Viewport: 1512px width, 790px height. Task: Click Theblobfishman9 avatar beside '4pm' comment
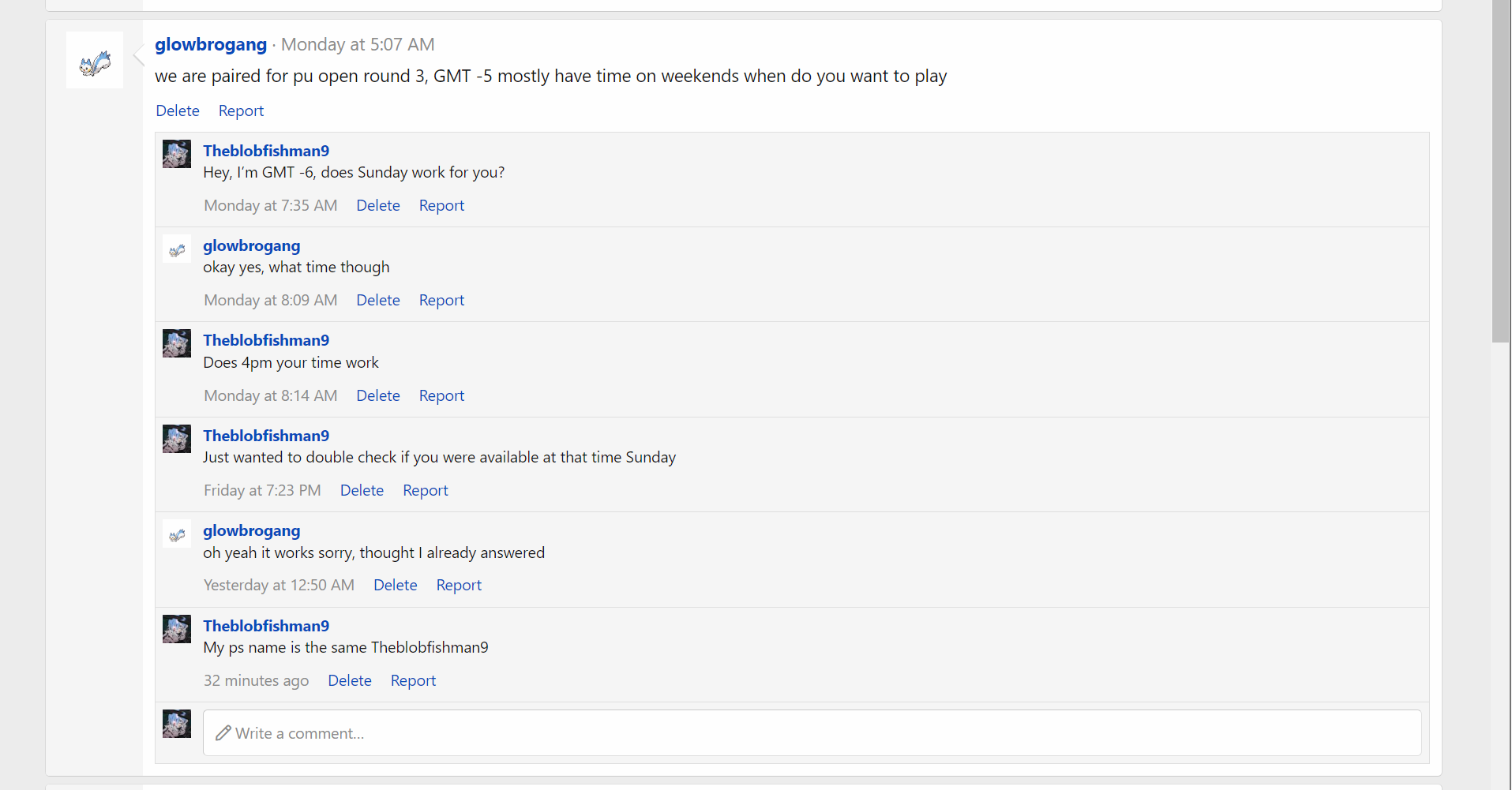[177, 343]
